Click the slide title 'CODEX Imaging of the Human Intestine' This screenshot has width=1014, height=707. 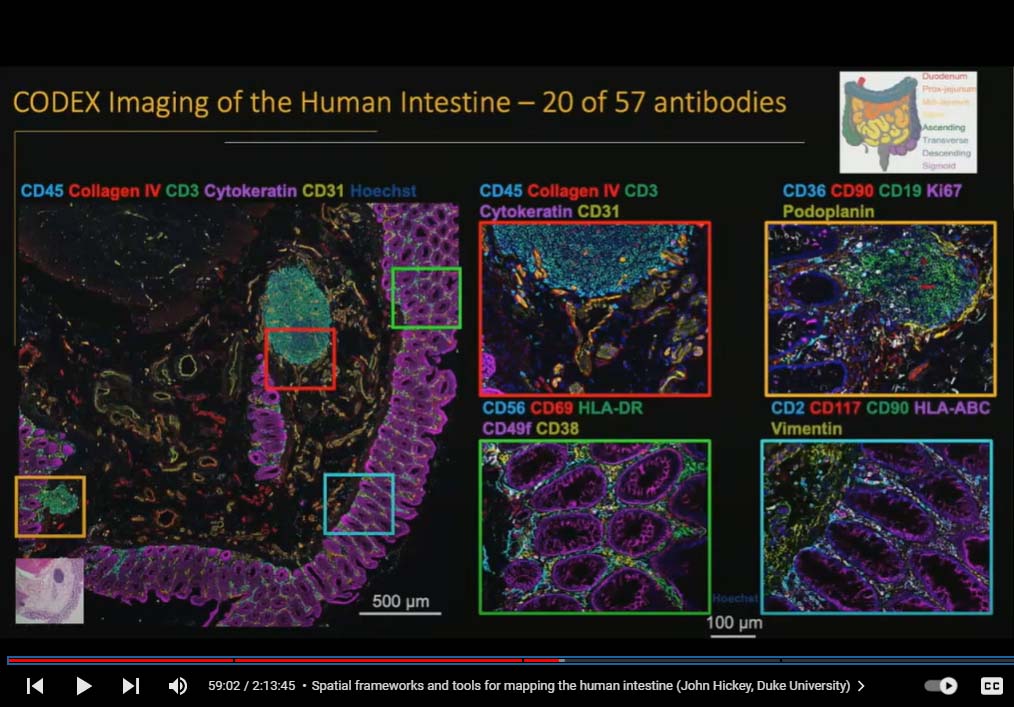pos(262,102)
